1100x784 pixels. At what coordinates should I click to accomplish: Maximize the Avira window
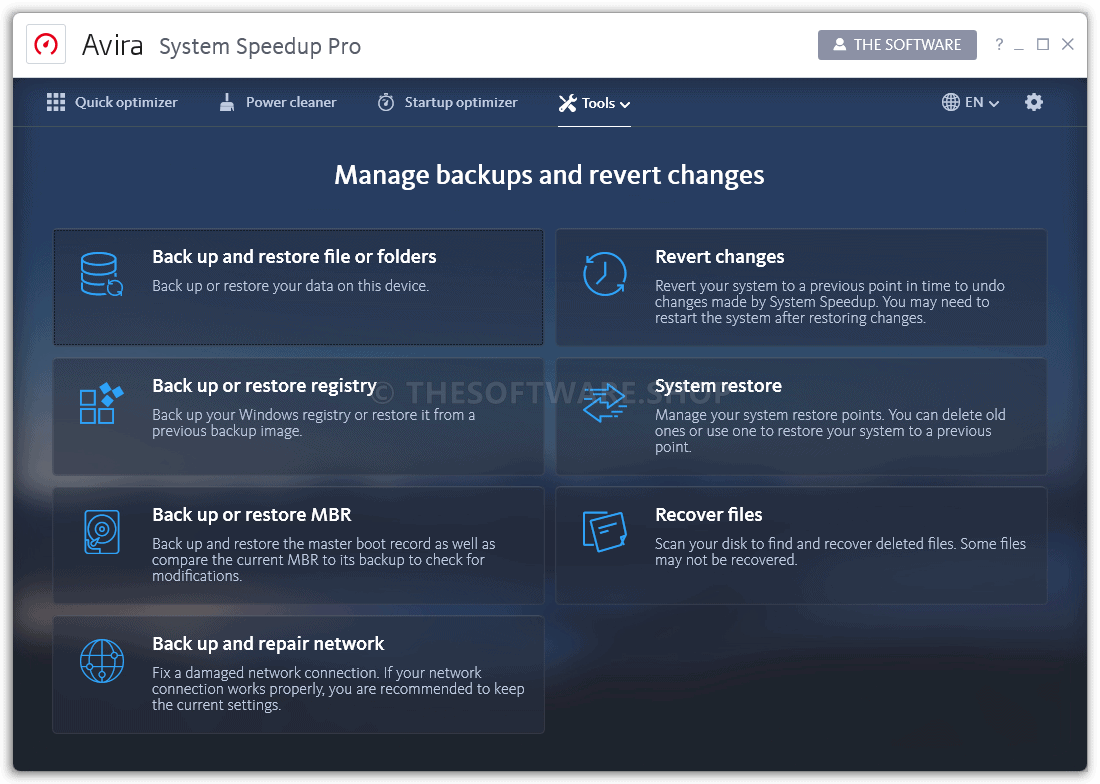1043,44
